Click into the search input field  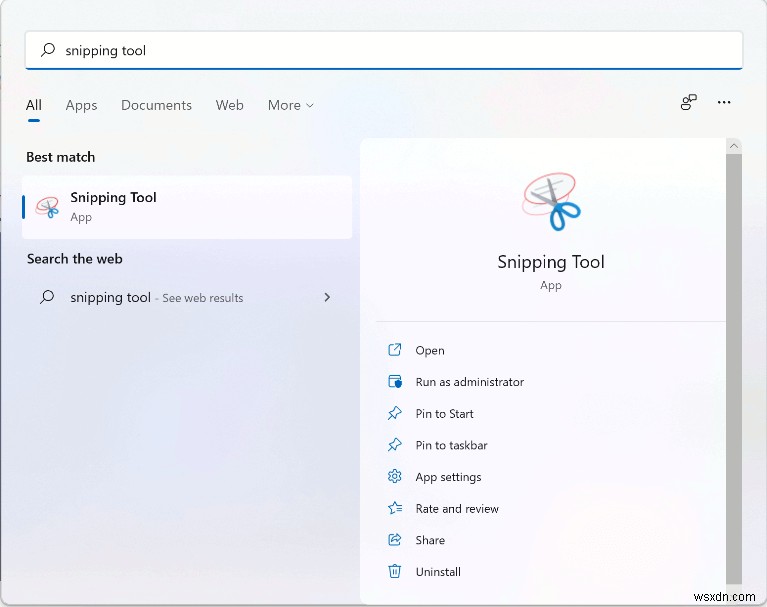tap(384, 50)
